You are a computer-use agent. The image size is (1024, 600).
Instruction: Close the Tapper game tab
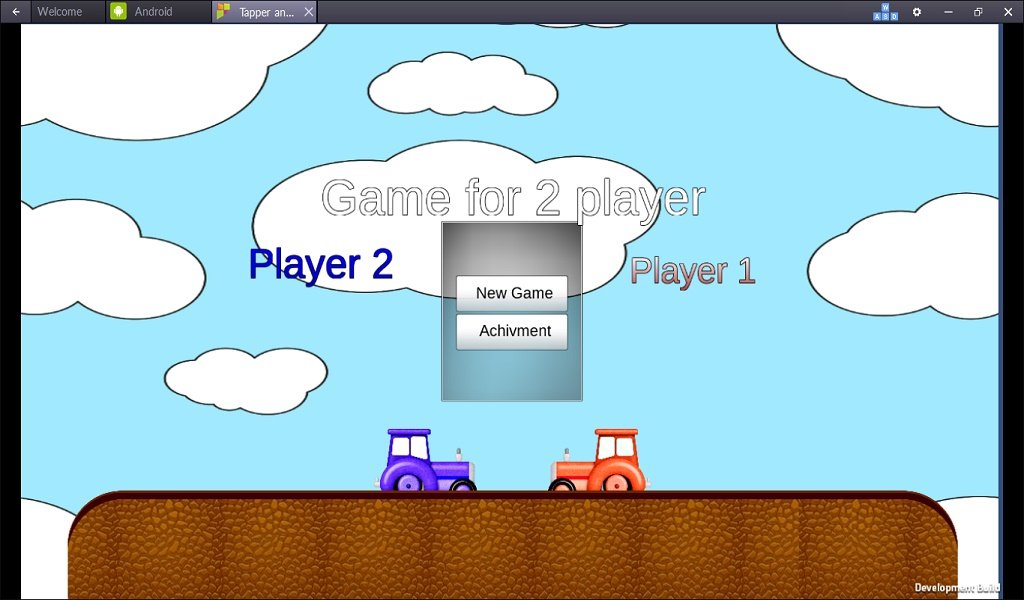click(309, 12)
